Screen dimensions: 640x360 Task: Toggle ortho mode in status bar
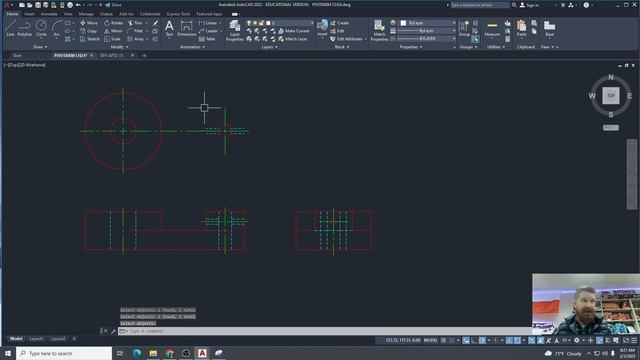pos(474,340)
